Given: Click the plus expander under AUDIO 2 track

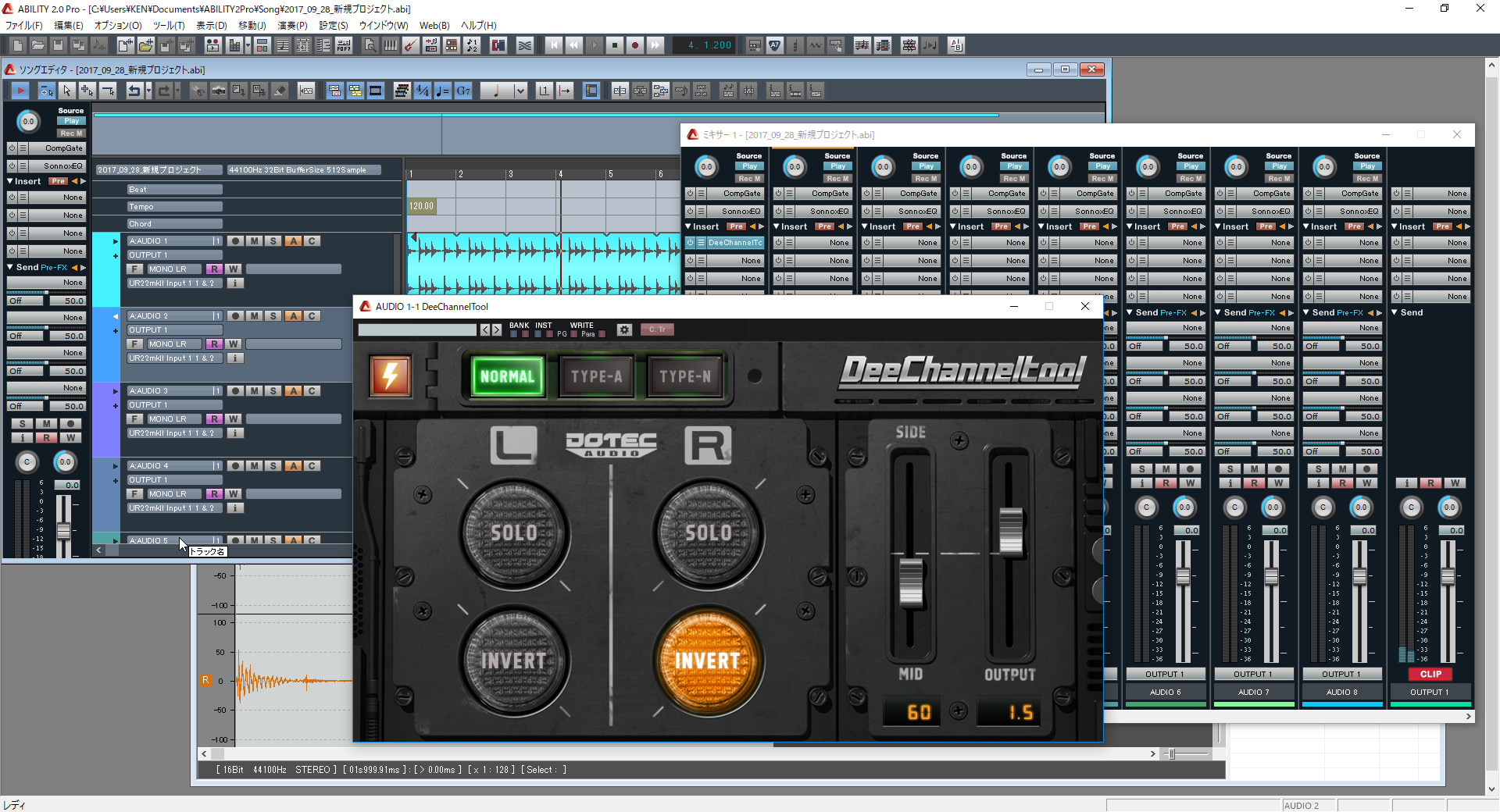Looking at the screenshot, I should [116, 331].
